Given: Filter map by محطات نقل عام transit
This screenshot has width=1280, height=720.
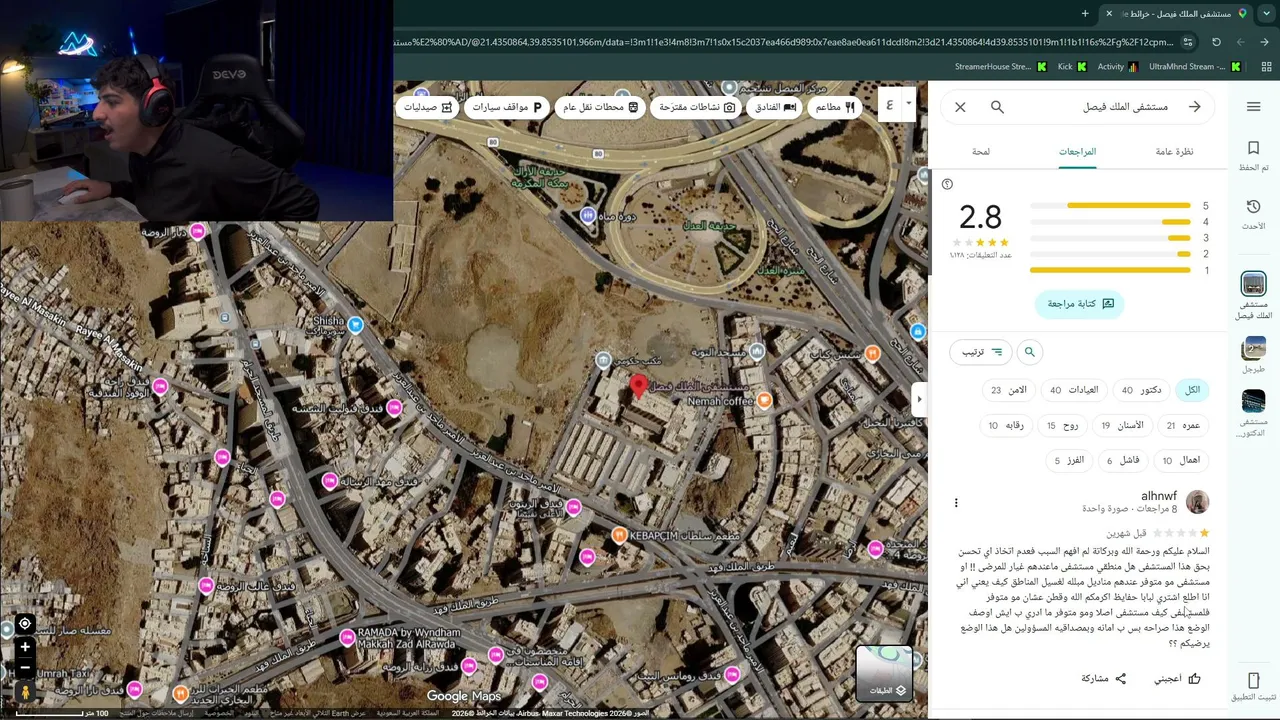Looking at the screenshot, I should click(600, 107).
